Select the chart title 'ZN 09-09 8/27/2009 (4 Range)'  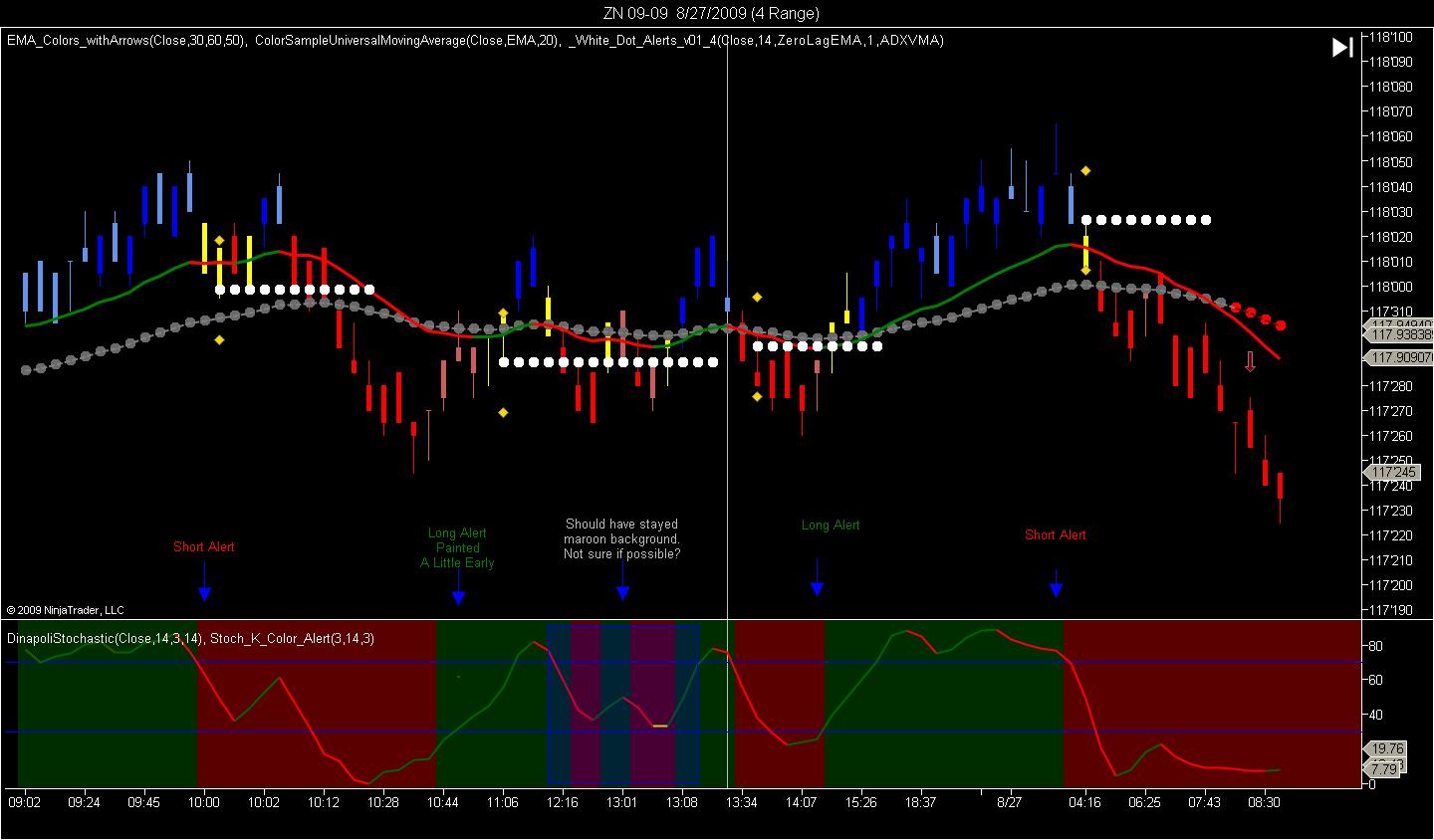711,13
